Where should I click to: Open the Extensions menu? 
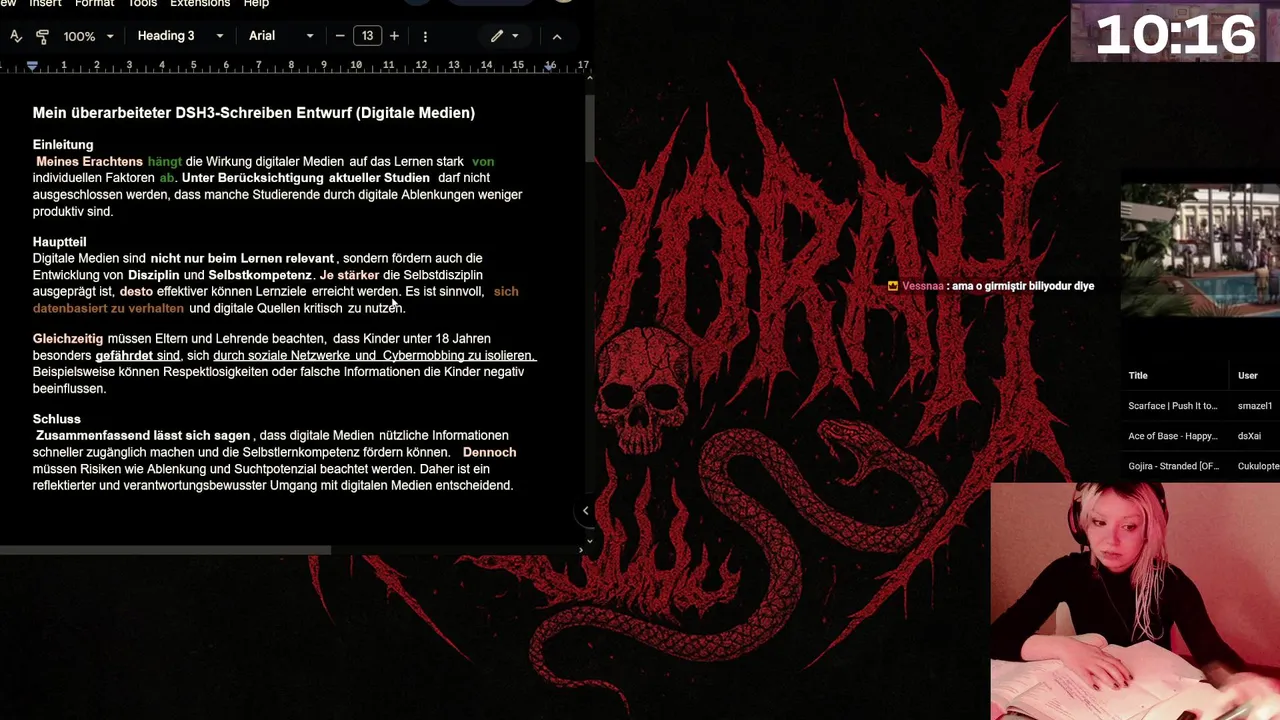pos(200,4)
